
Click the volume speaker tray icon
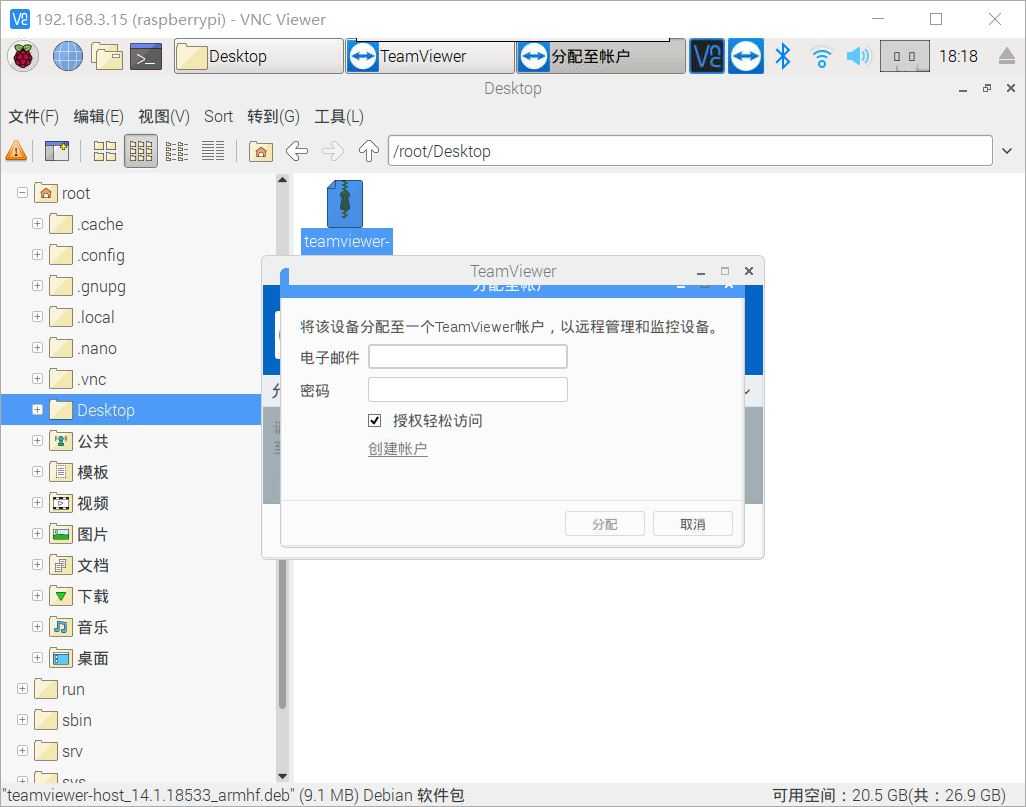858,56
